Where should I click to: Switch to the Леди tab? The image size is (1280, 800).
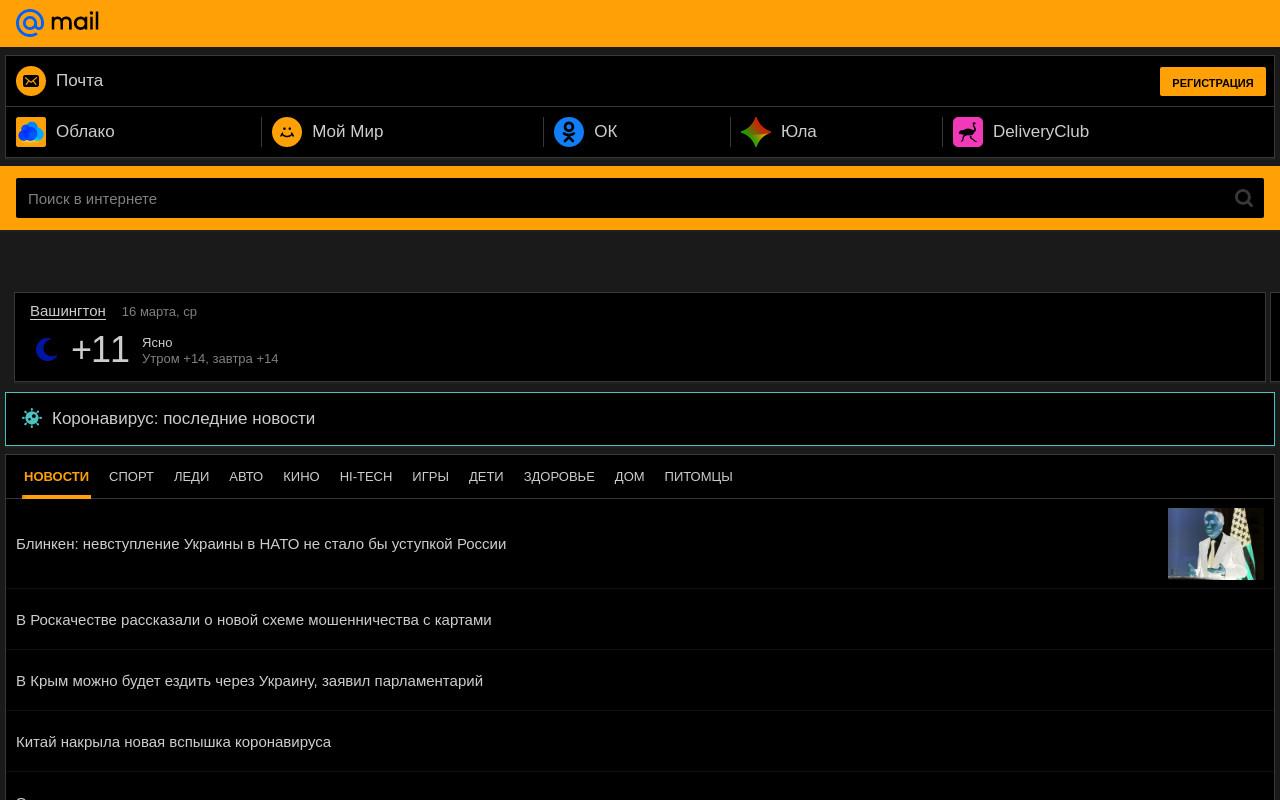tap(191, 477)
